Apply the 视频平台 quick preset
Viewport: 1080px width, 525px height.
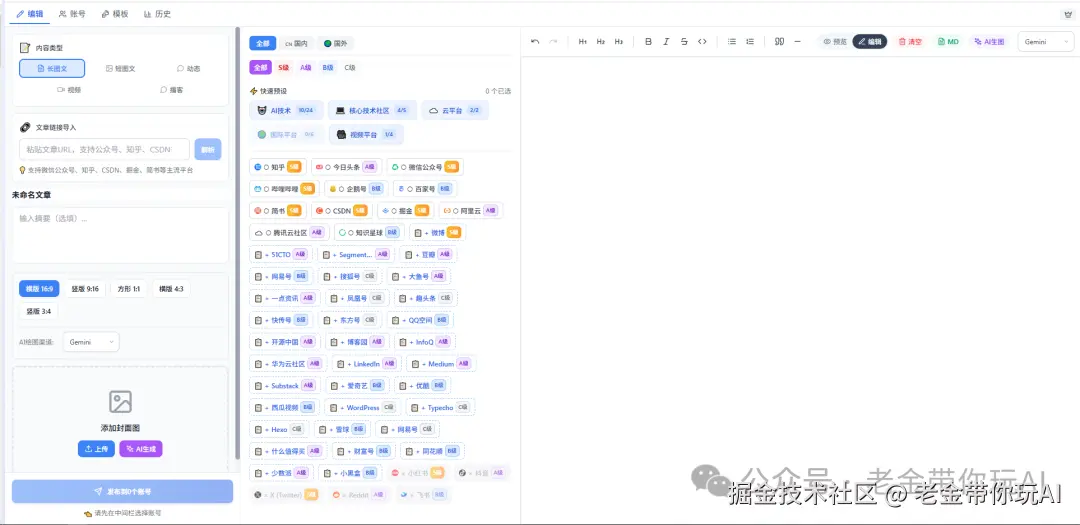point(366,134)
